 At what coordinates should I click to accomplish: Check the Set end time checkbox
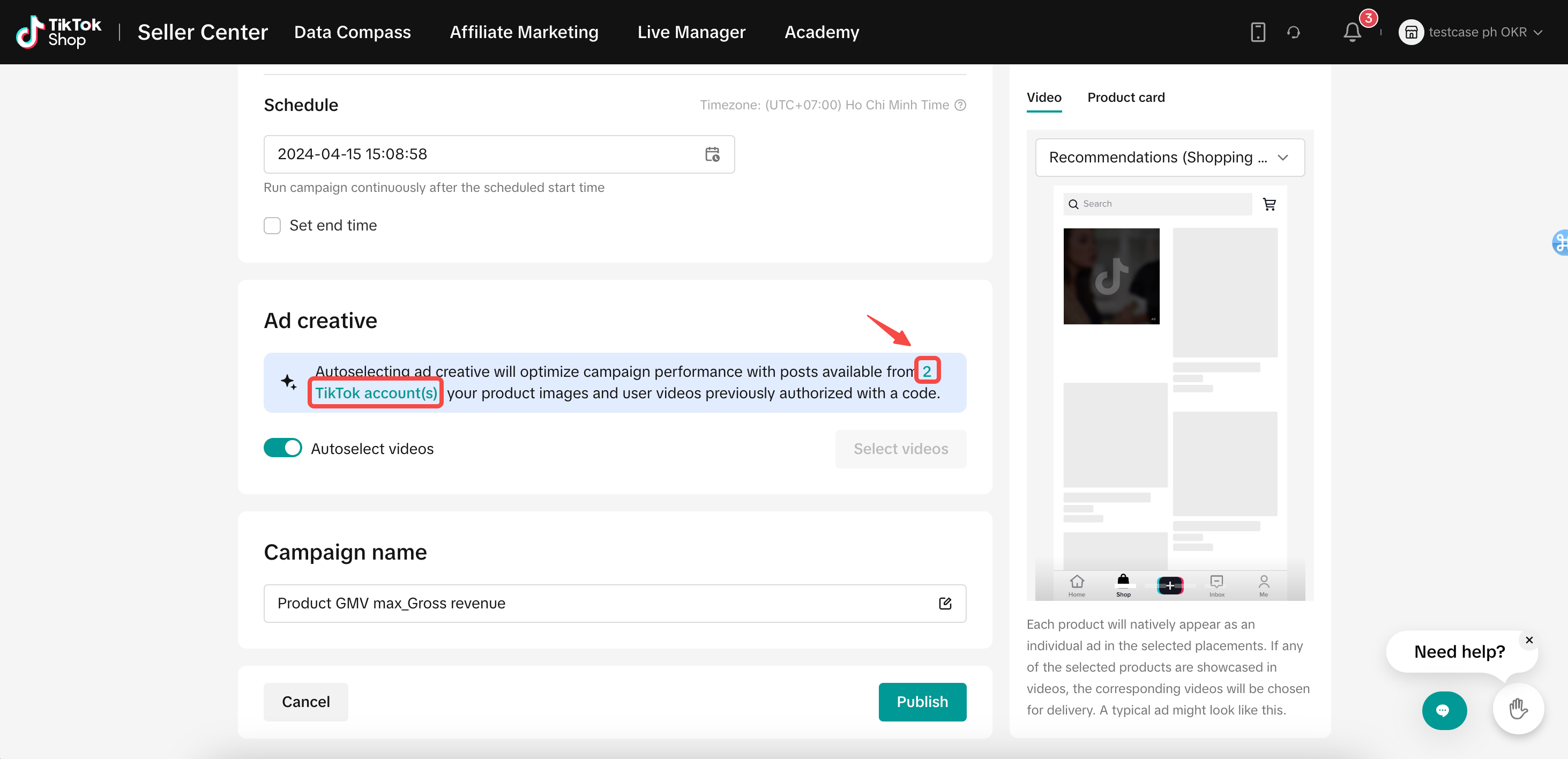272,226
